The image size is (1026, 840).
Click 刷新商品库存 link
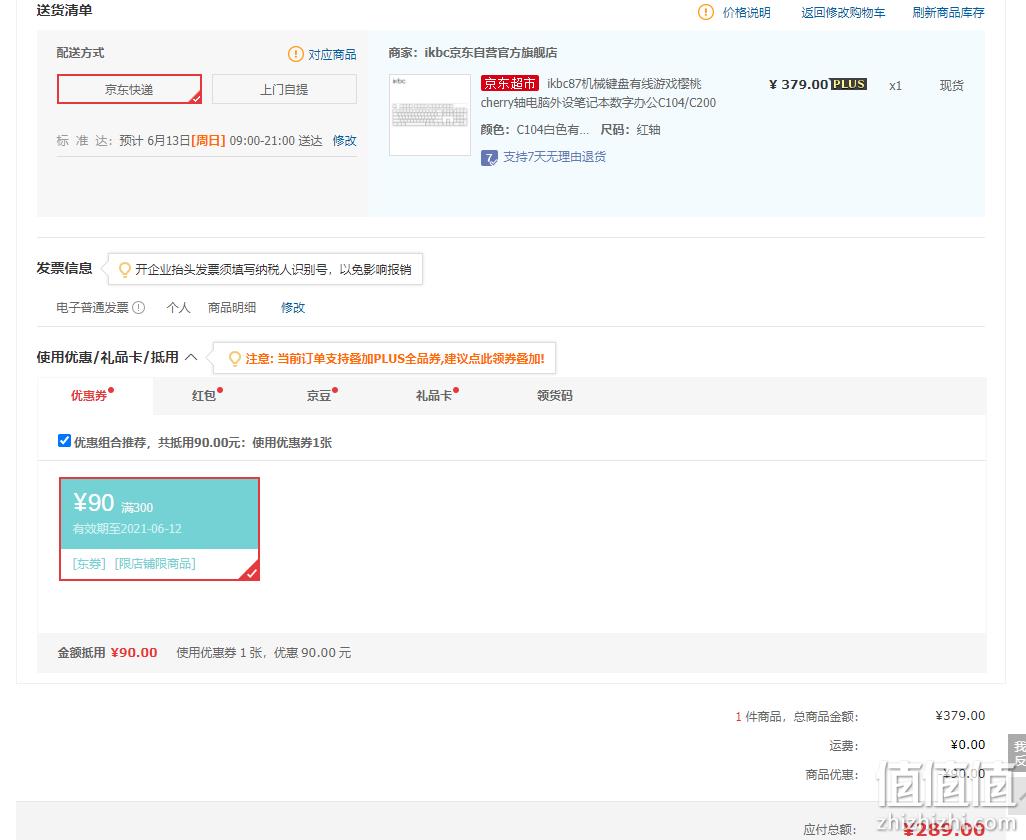[x=948, y=12]
